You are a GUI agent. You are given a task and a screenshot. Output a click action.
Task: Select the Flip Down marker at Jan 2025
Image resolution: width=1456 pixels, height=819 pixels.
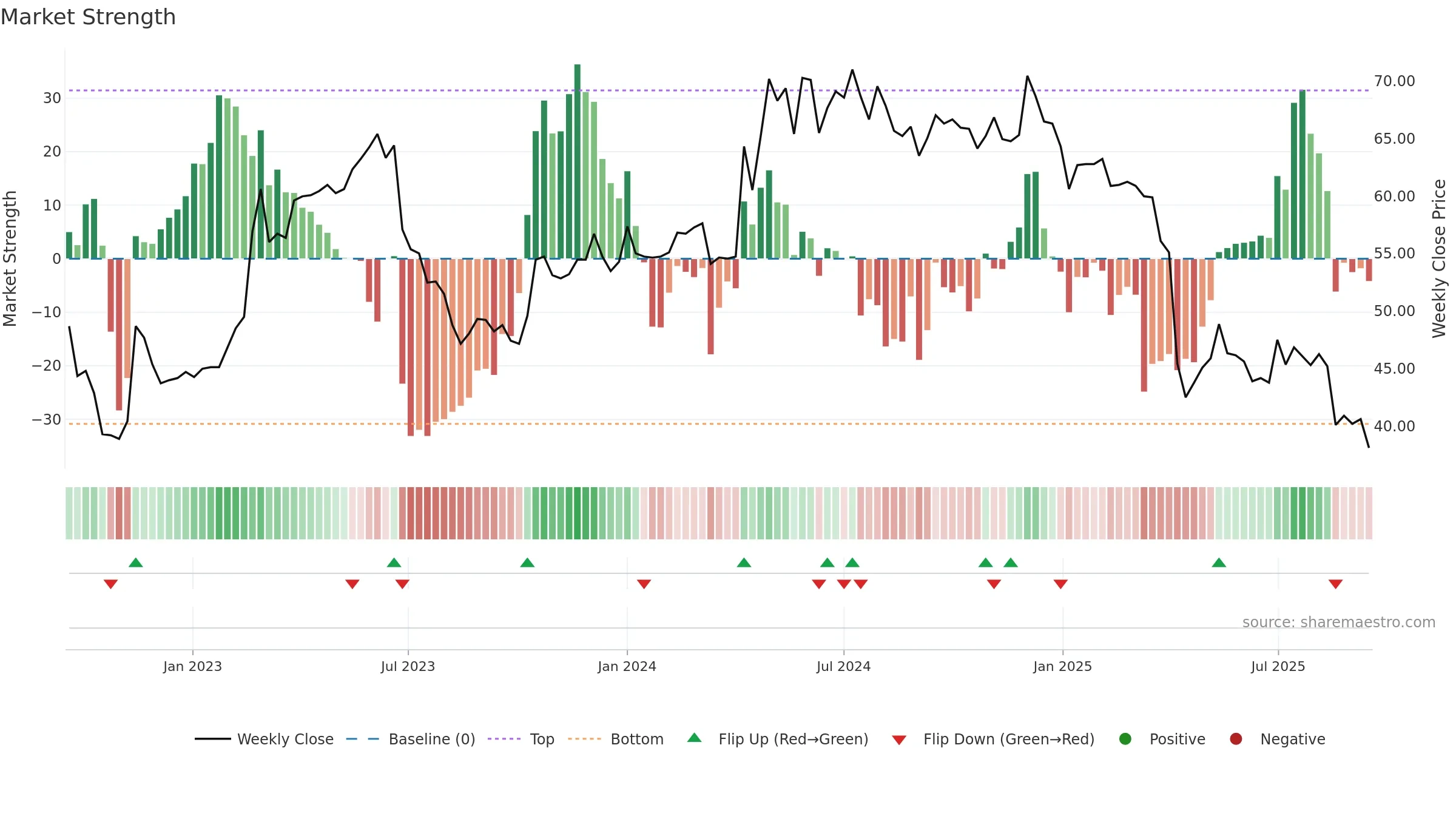click(1060, 584)
